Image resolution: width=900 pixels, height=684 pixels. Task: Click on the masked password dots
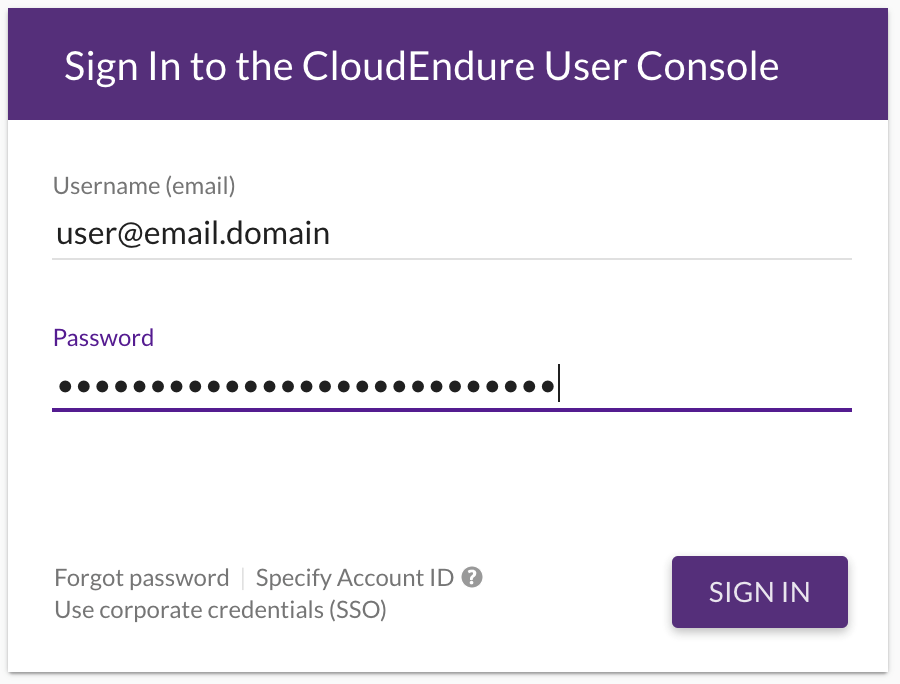pyautogui.click(x=307, y=386)
